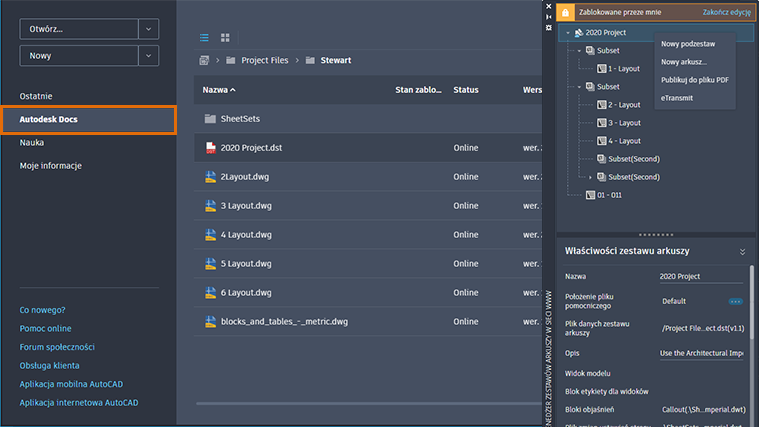This screenshot has width=759, height=427.
Task: Sort by the Nazwa column header
Action: click(219, 90)
